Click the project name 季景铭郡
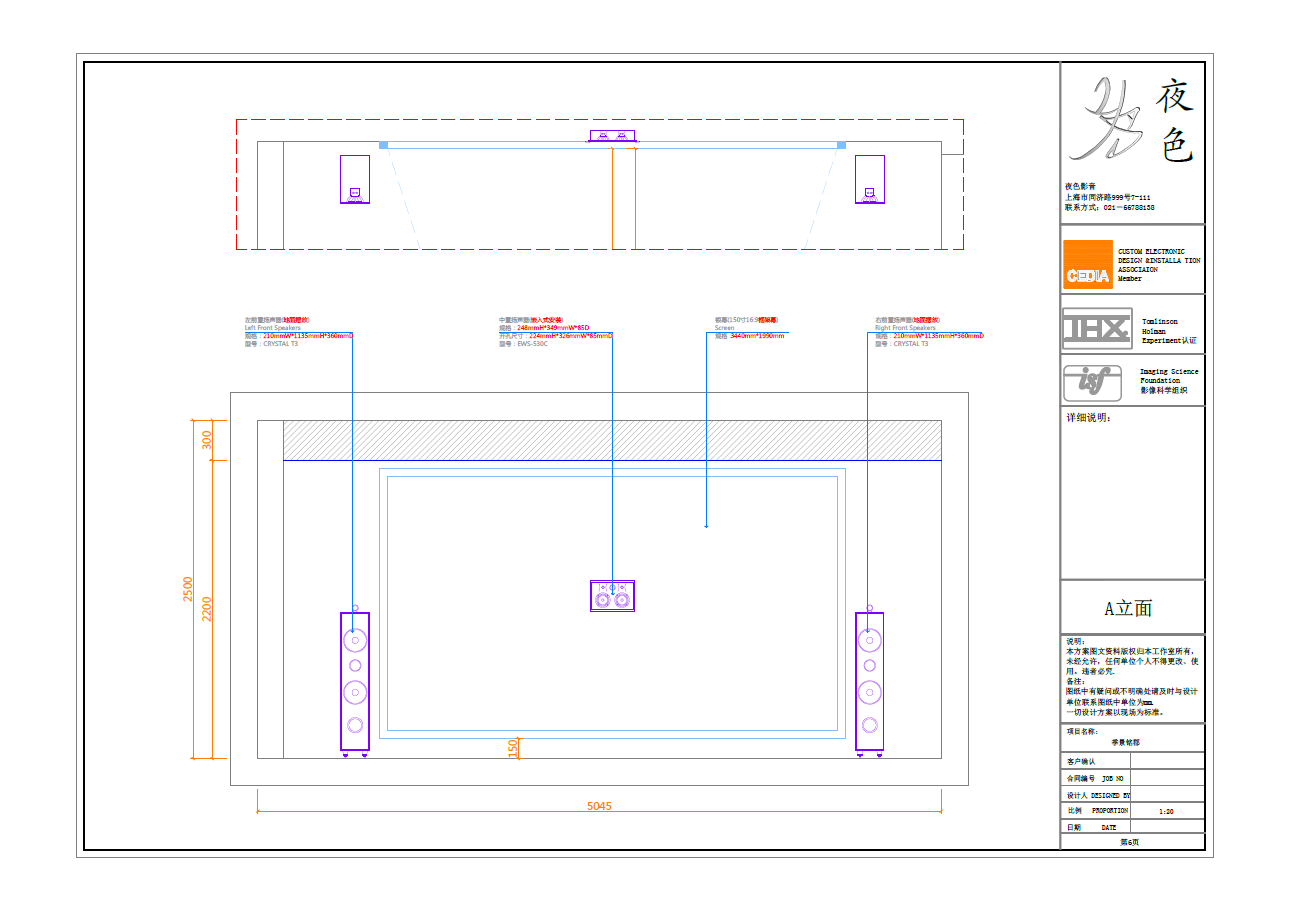 [x=1126, y=743]
